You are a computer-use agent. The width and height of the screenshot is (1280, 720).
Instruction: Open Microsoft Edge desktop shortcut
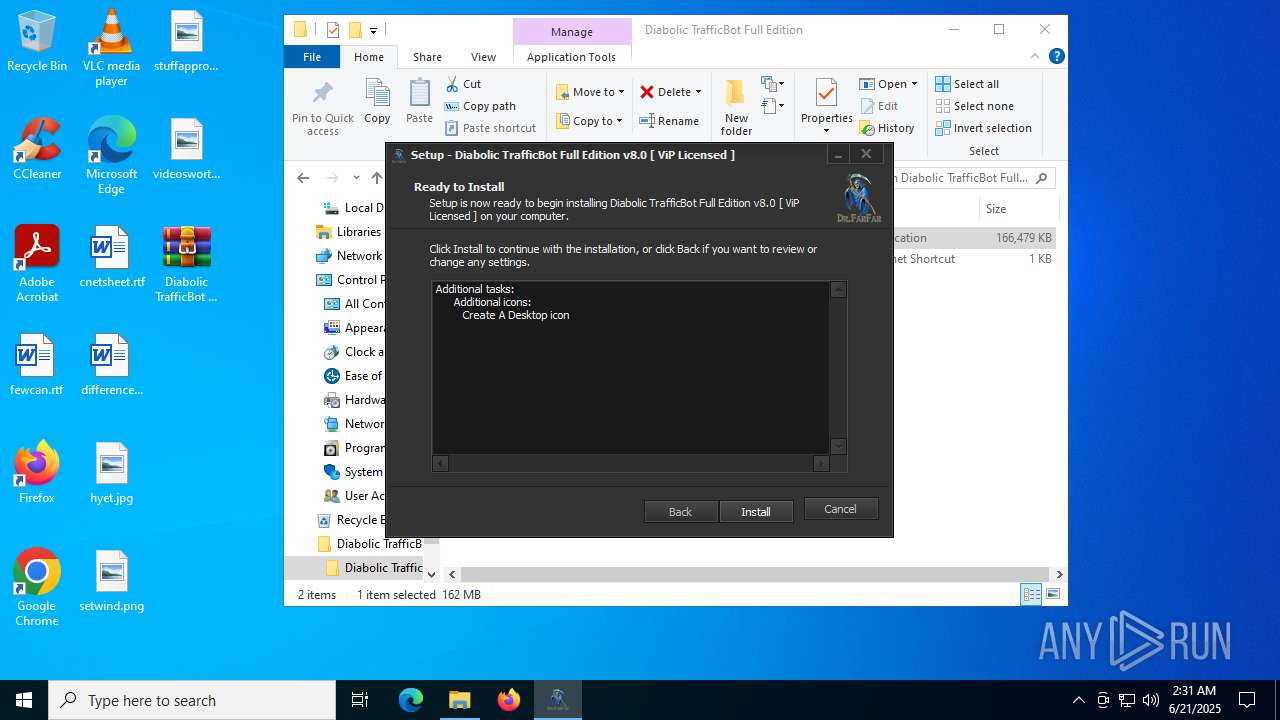111,155
